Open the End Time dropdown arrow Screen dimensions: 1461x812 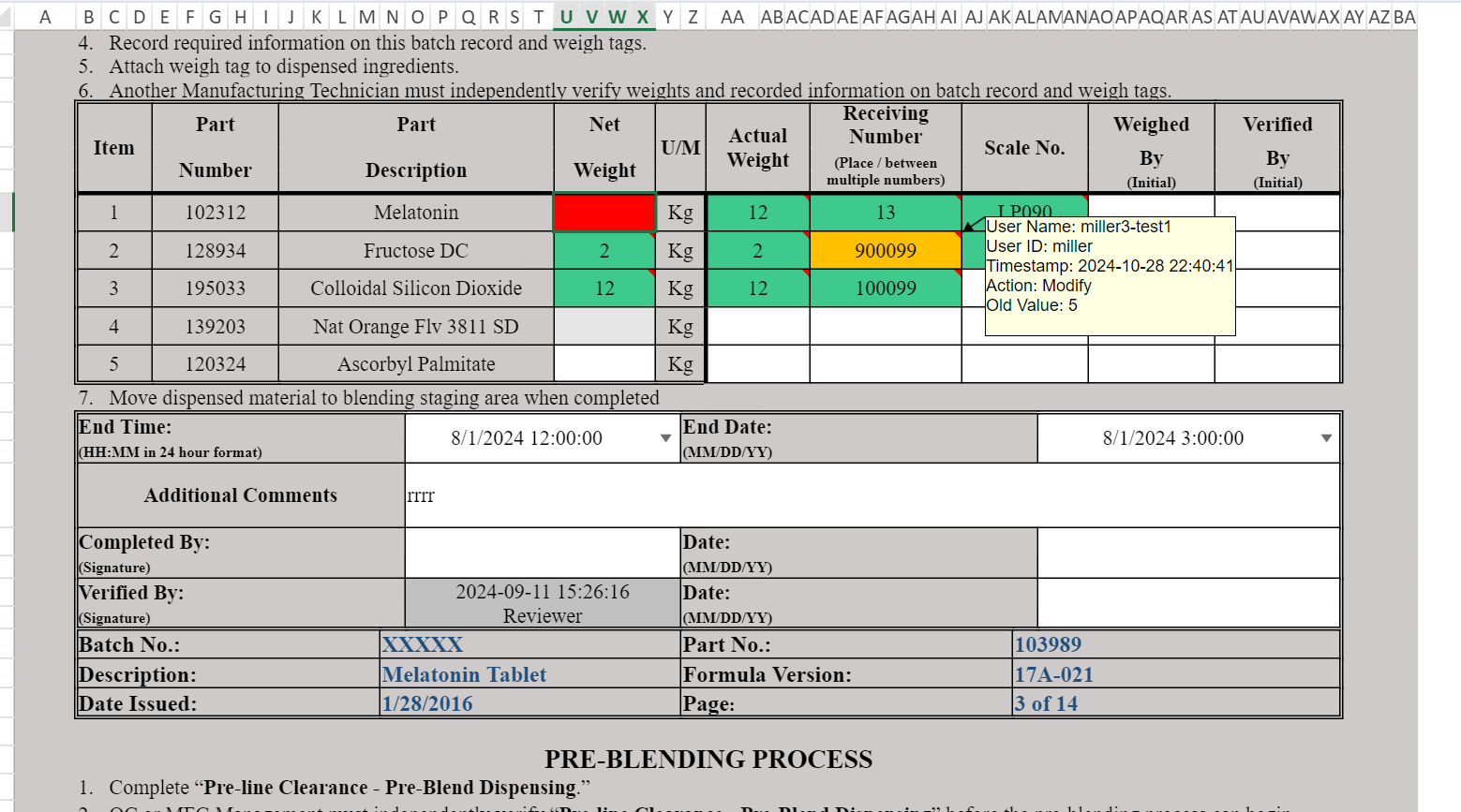coord(665,438)
